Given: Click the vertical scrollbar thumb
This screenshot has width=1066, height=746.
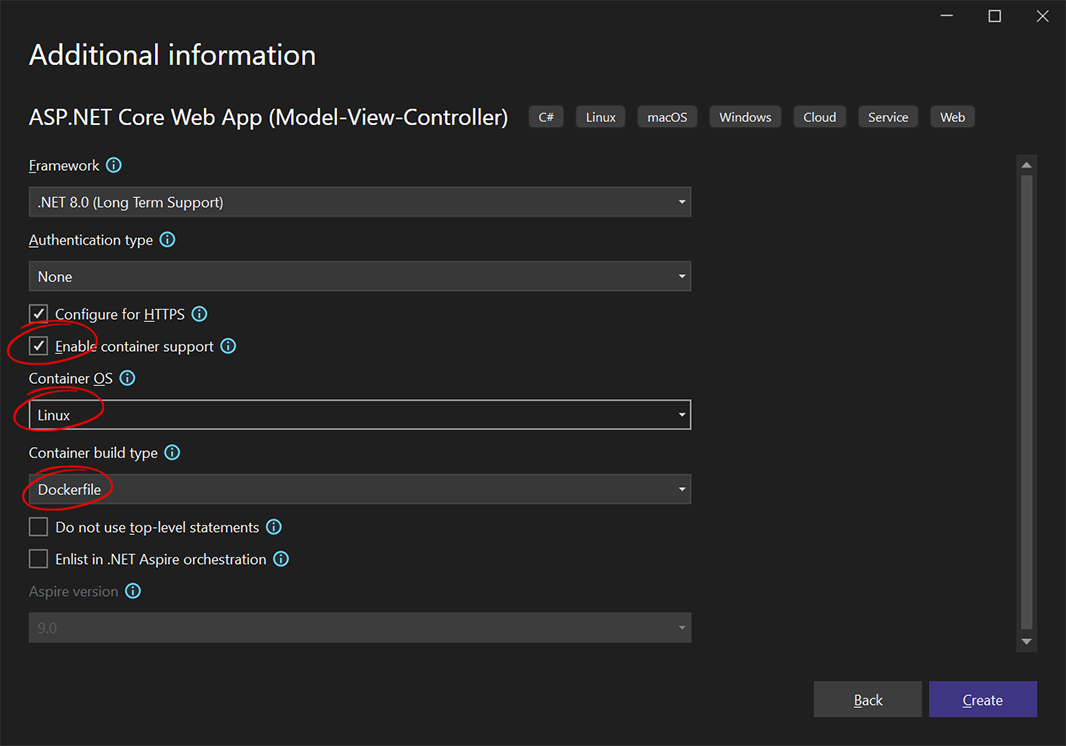Looking at the screenshot, I should [x=1027, y=403].
